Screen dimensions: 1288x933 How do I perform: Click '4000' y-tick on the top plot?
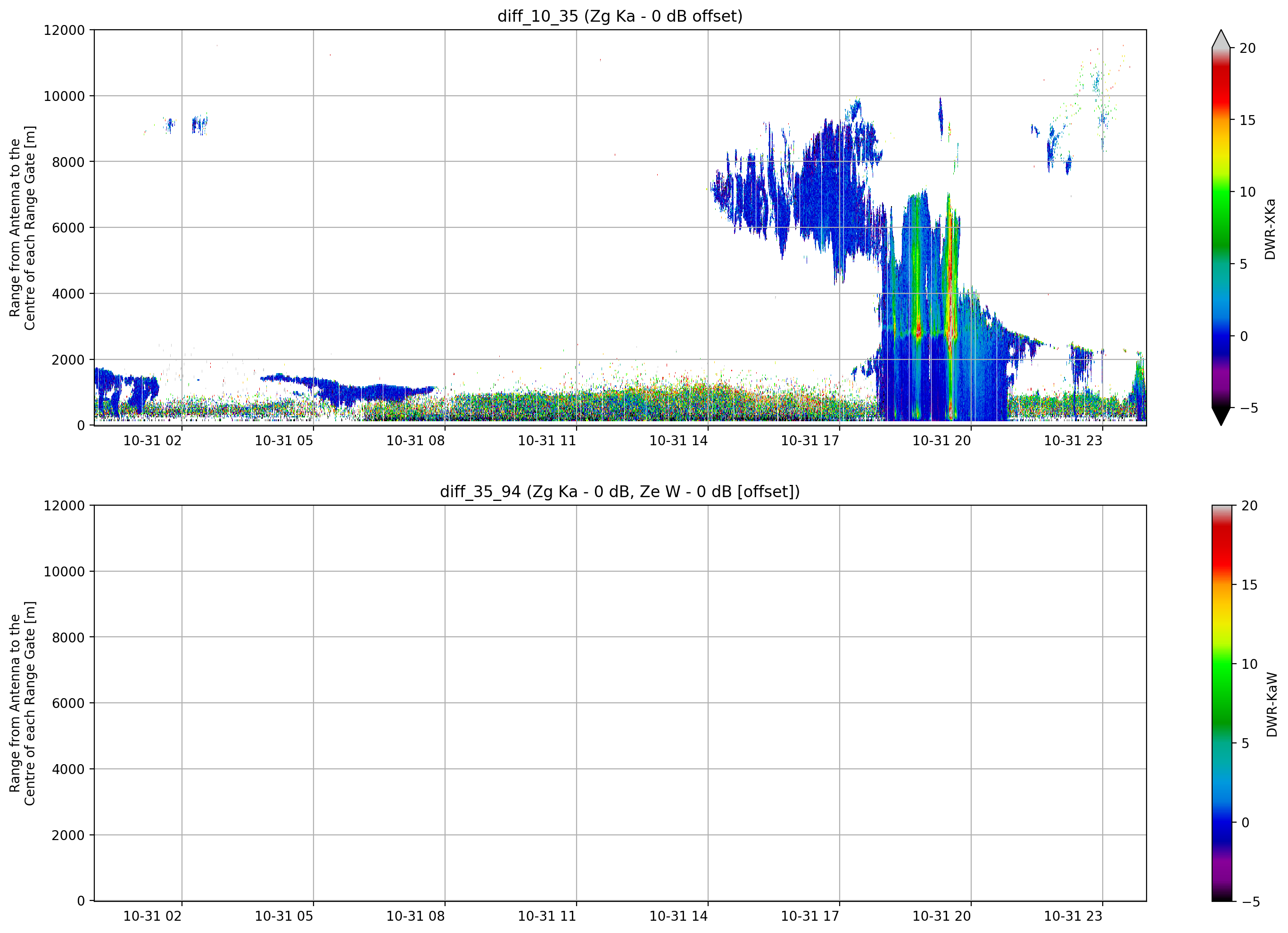68,294
